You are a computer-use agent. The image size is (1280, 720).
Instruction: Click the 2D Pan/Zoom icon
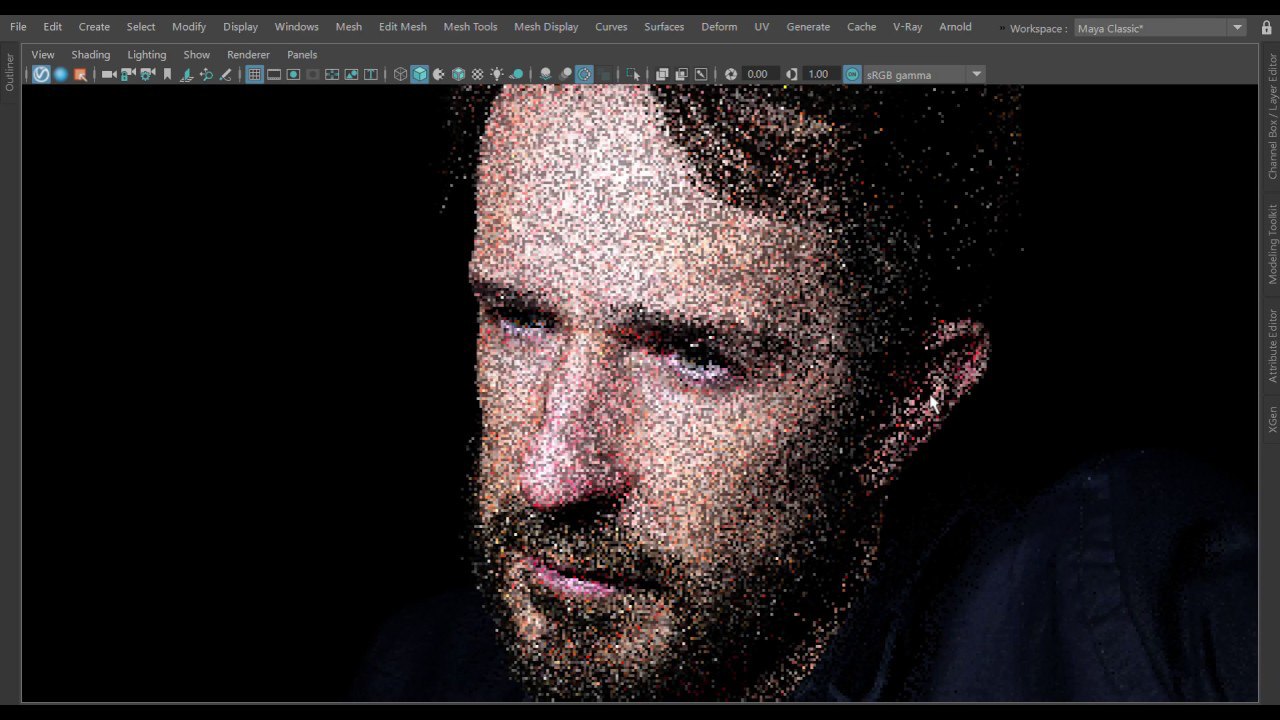click(x=206, y=74)
